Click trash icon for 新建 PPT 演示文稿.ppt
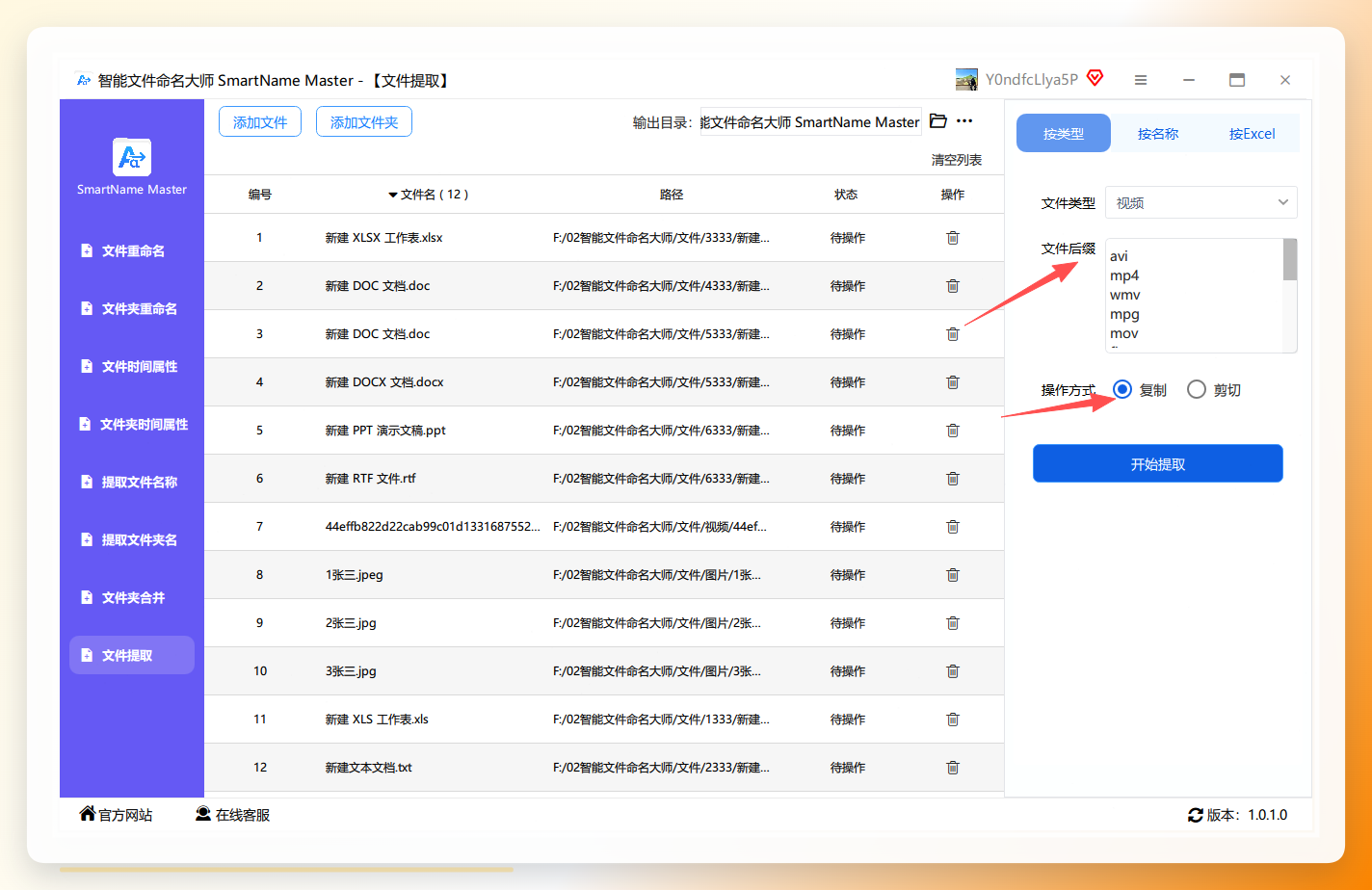Viewport: 1372px width, 890px height. pos(953,431)
